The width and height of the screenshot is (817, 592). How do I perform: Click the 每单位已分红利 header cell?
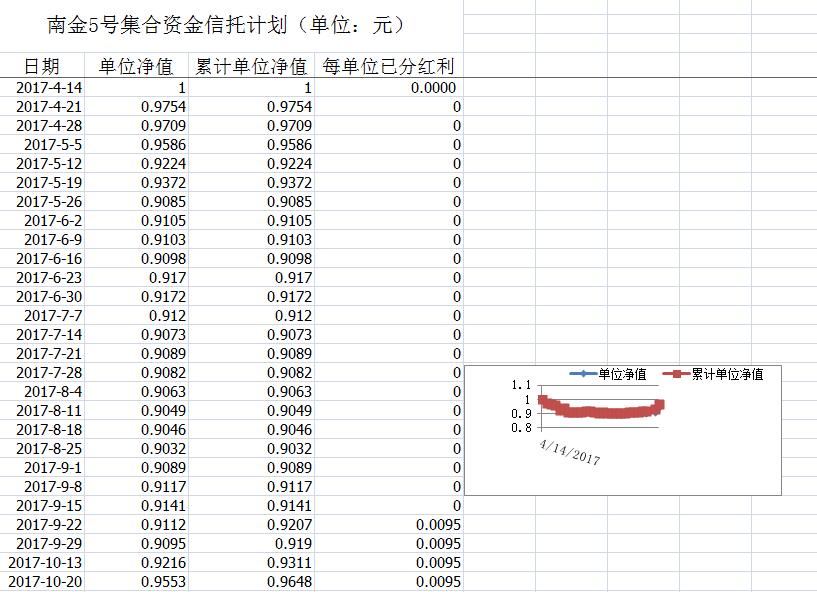point(389,67)
